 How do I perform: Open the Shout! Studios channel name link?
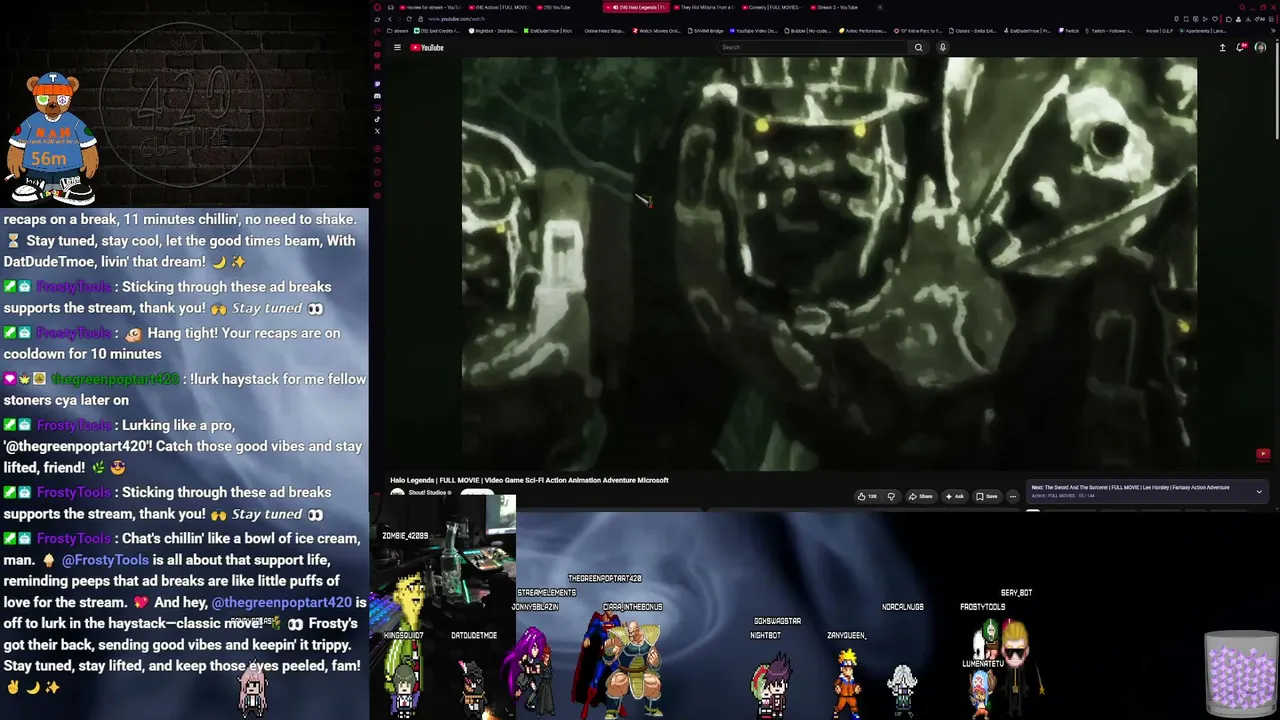(x=428, y=492)
